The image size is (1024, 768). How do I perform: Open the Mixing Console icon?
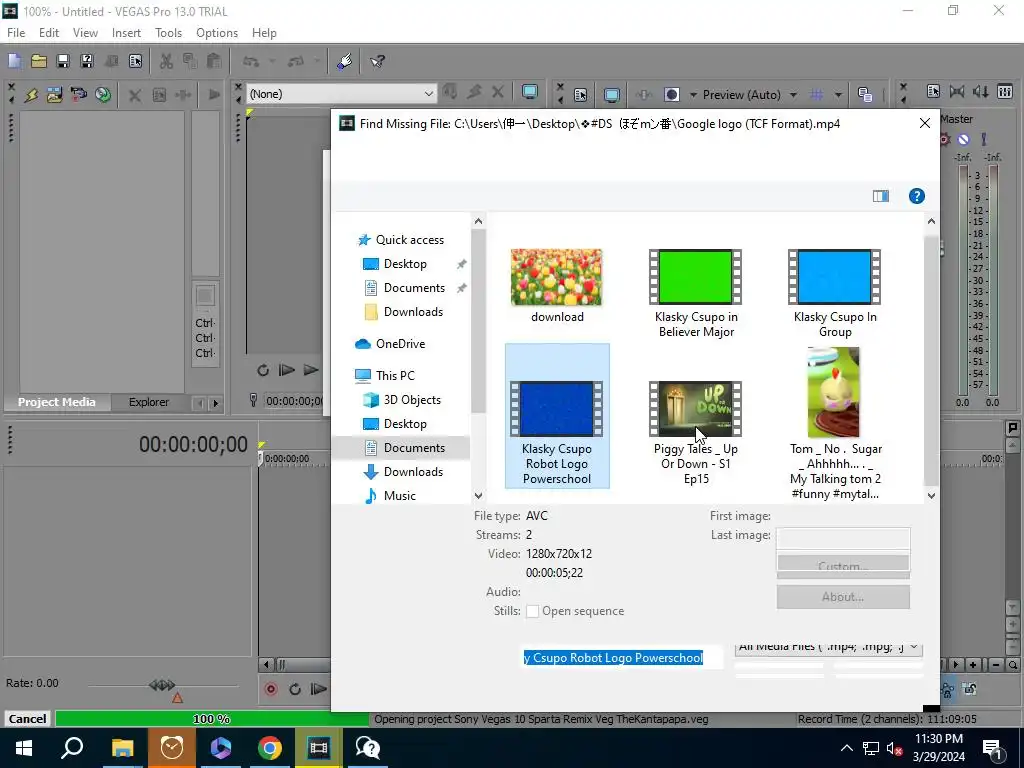(x=1005, y=92)
